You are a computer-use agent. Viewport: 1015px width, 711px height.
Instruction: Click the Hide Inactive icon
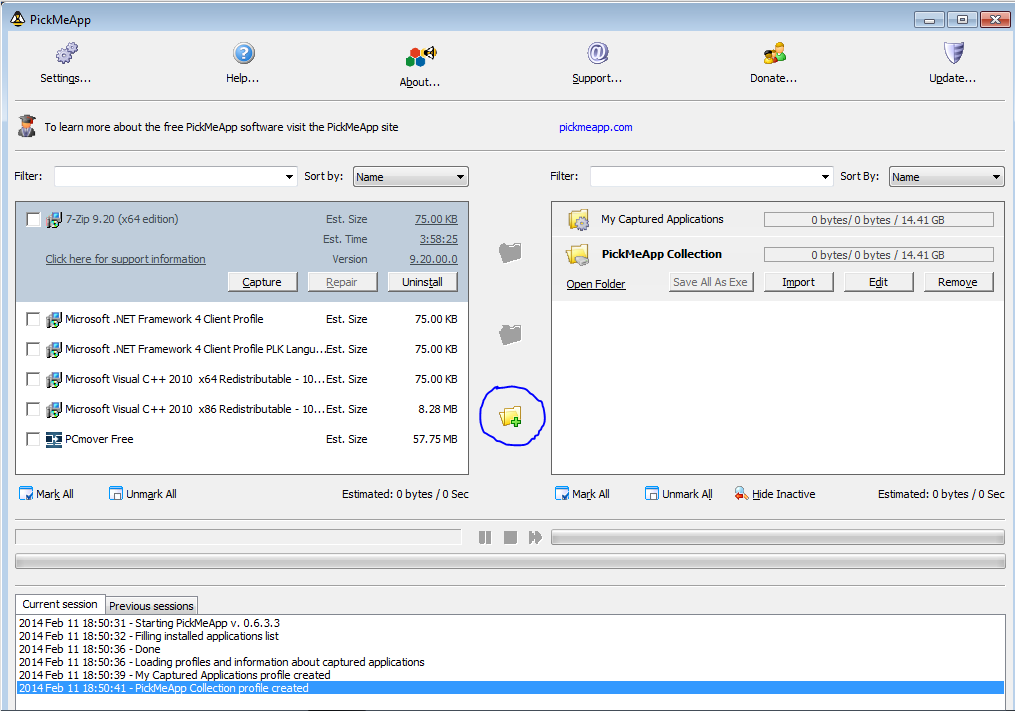(x=741, y=494)
